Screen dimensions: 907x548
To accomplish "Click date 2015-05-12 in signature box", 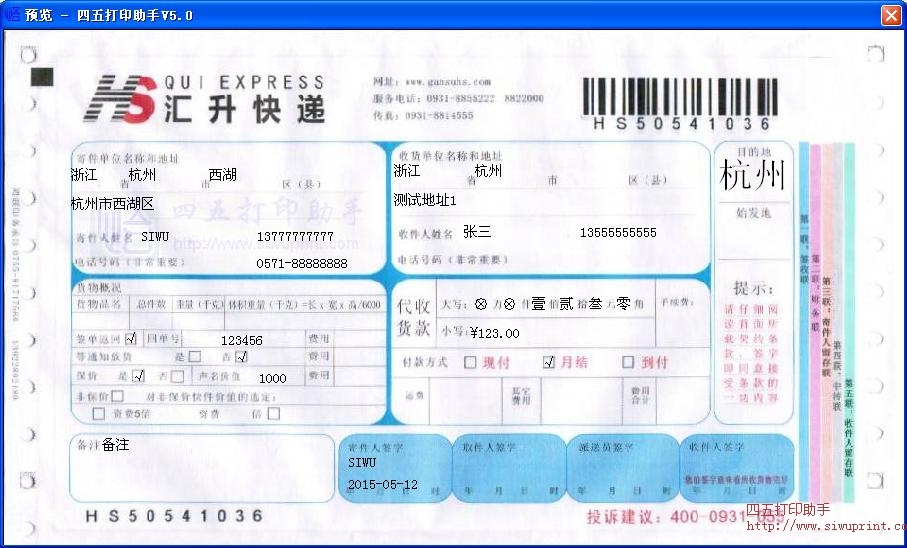I will 382,484.
